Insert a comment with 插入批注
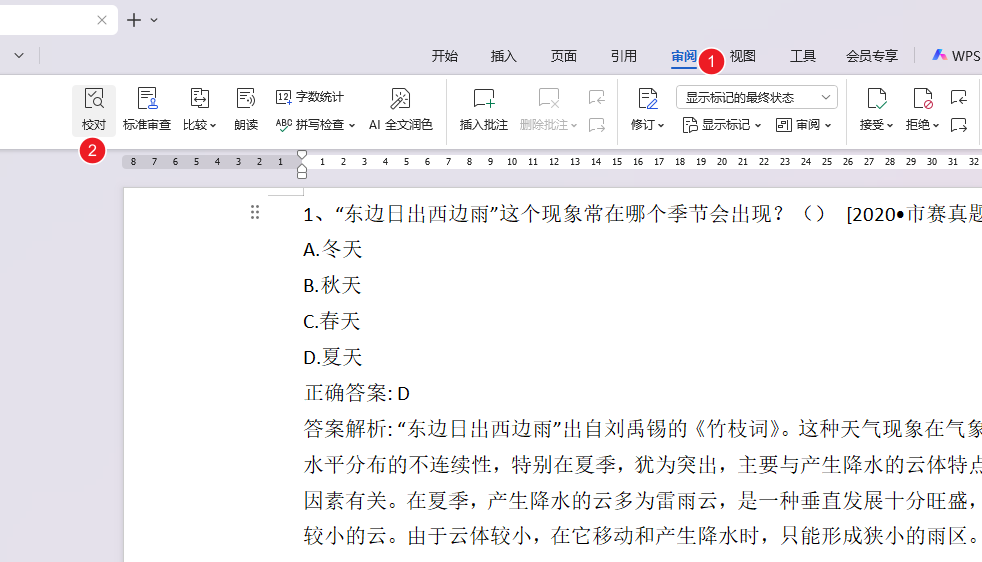 point(483,110)
